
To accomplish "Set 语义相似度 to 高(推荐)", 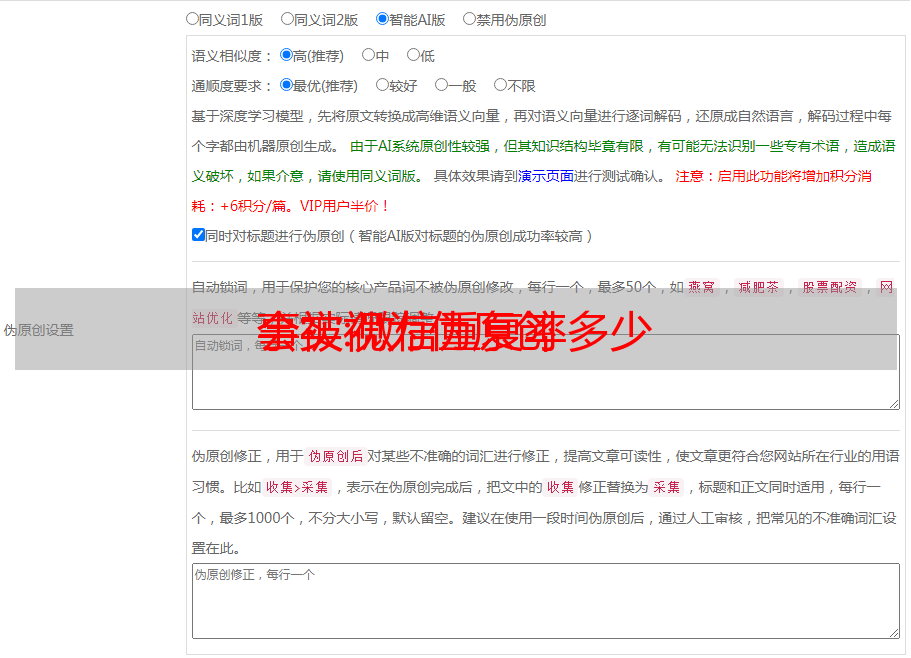I will (287, 56).
